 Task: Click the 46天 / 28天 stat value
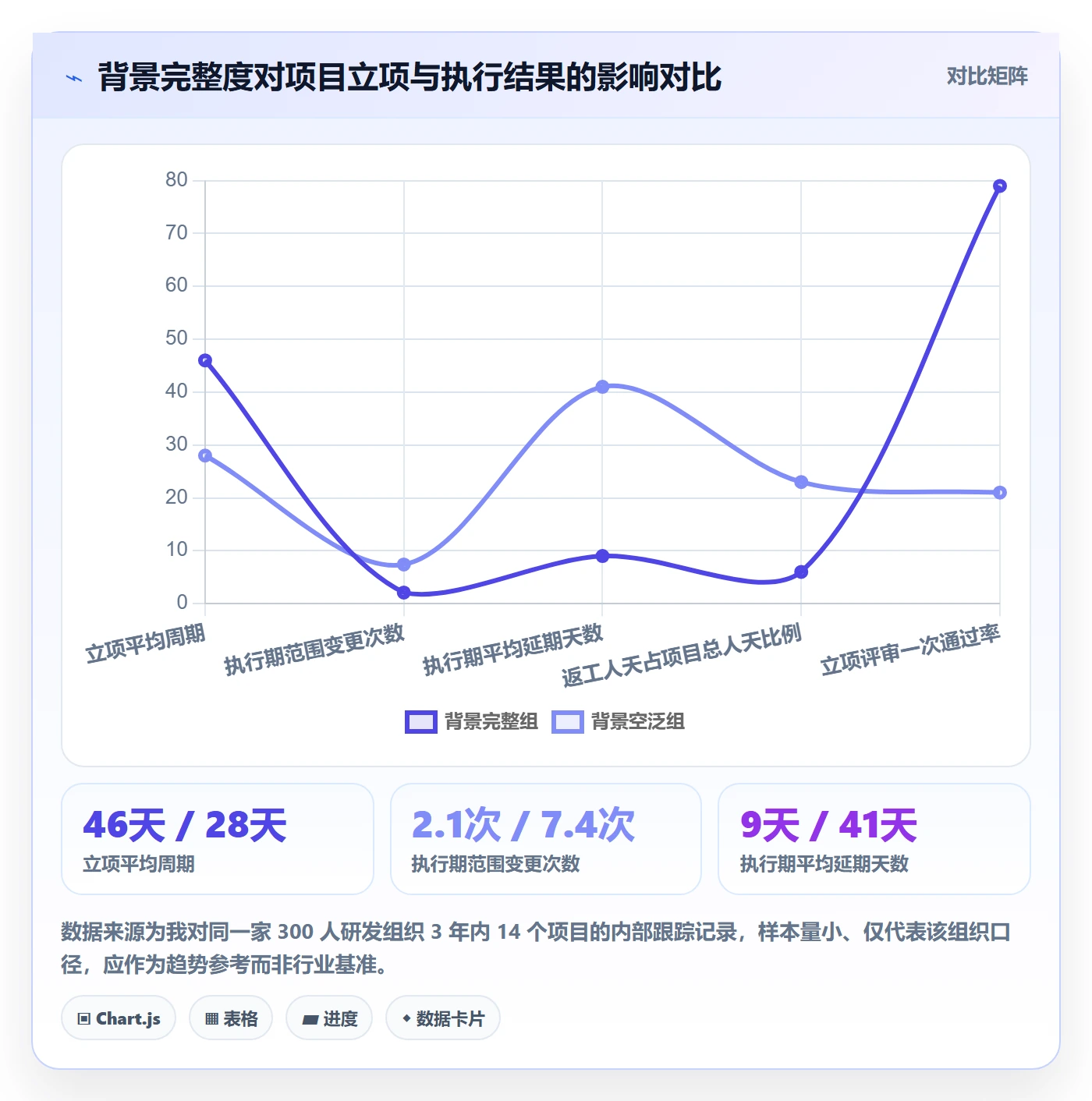pyautogui.click(x=185, y=825)
